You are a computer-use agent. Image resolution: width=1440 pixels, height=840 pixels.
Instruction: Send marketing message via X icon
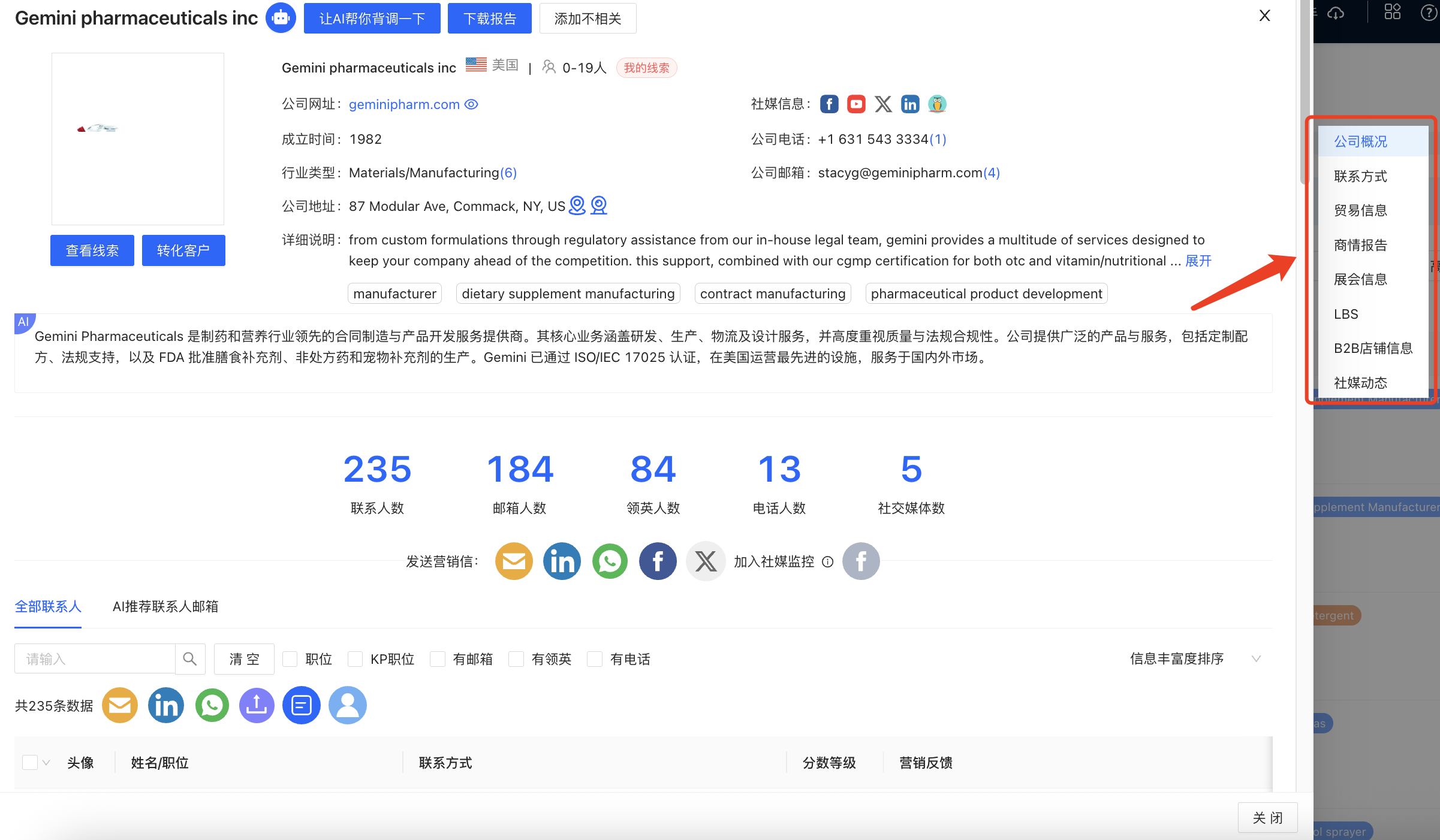pyautogui.click(x=706, y=561)
